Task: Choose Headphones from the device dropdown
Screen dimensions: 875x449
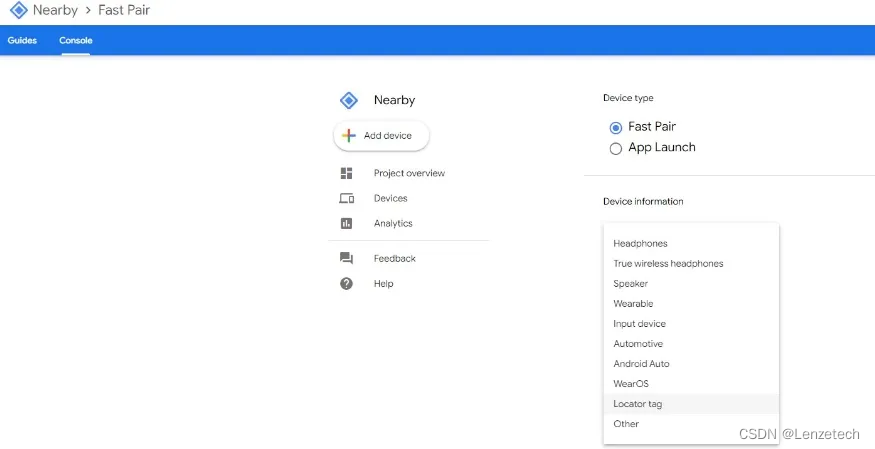Action: click(x=691, y=243)
